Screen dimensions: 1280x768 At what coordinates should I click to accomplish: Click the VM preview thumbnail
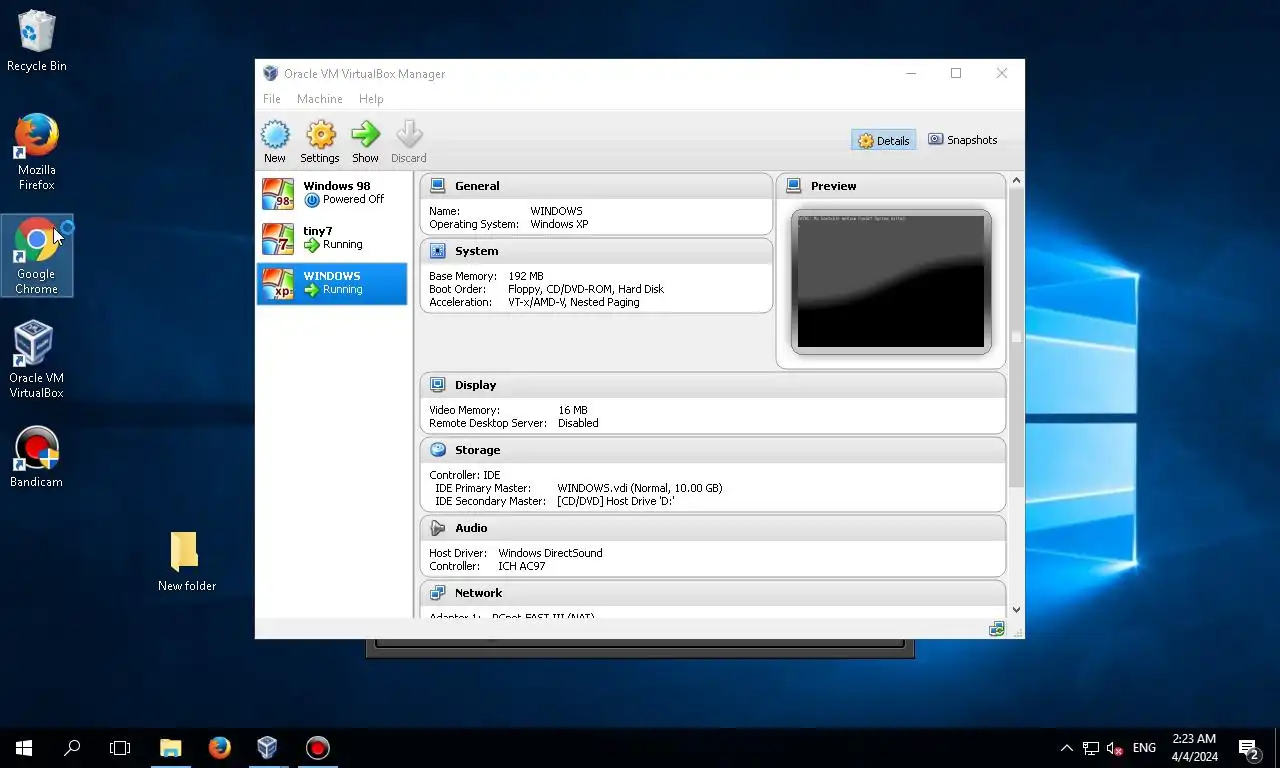891,281
